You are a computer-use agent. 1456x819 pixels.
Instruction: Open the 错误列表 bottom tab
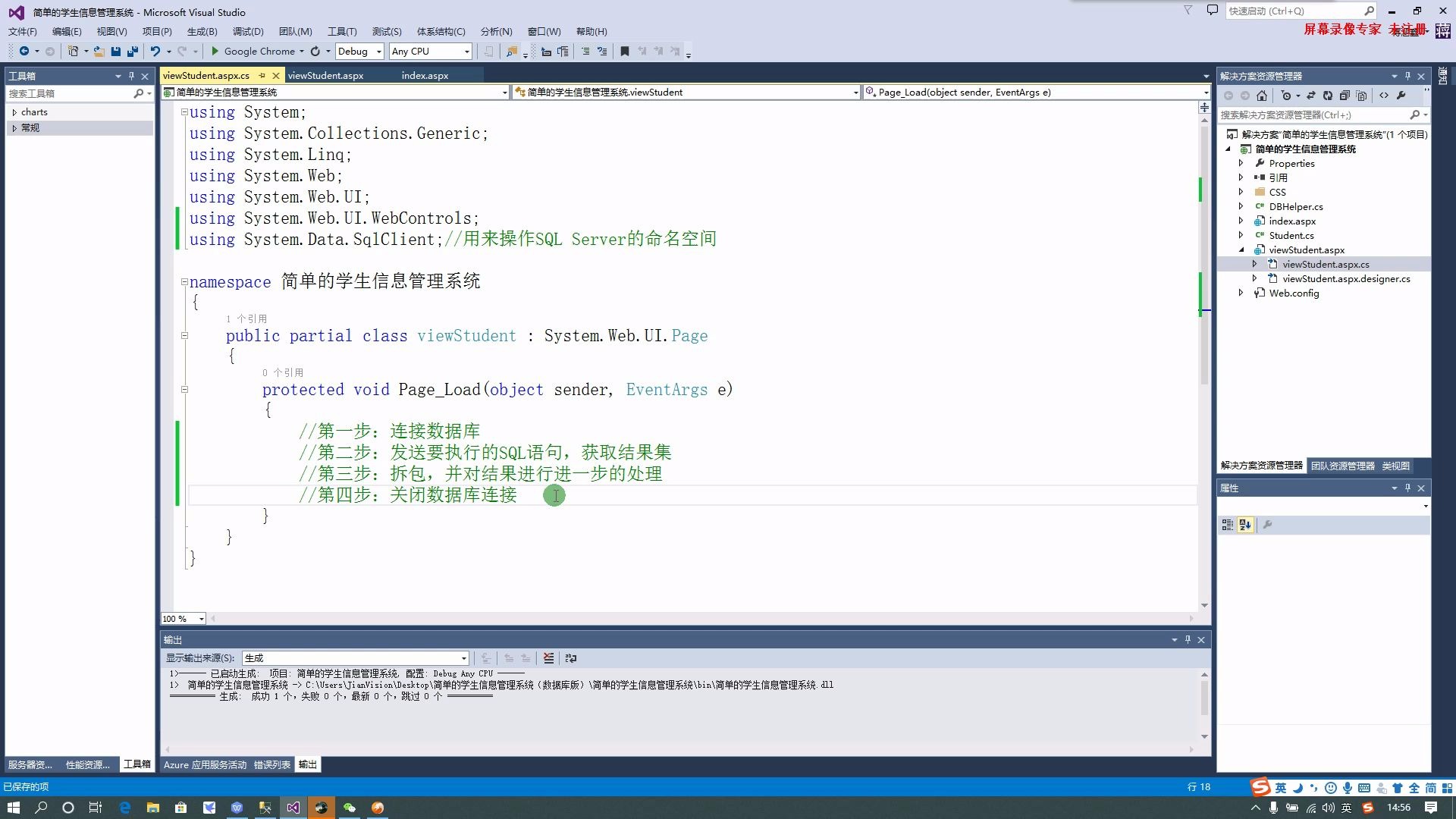(271, 764)
